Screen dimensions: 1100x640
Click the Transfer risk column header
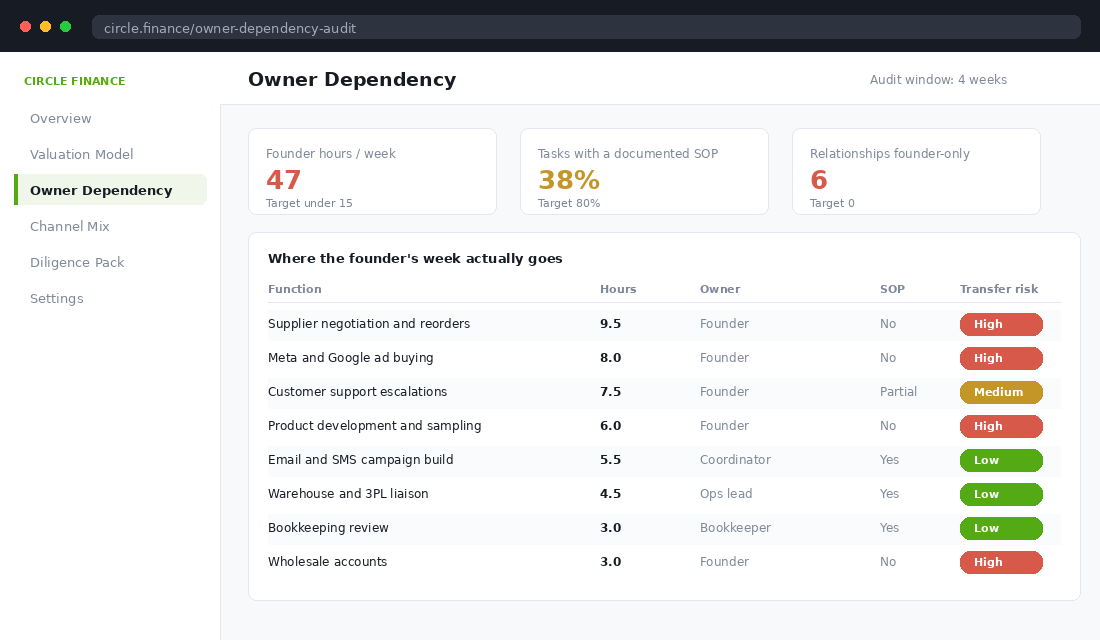coord(999,289)
